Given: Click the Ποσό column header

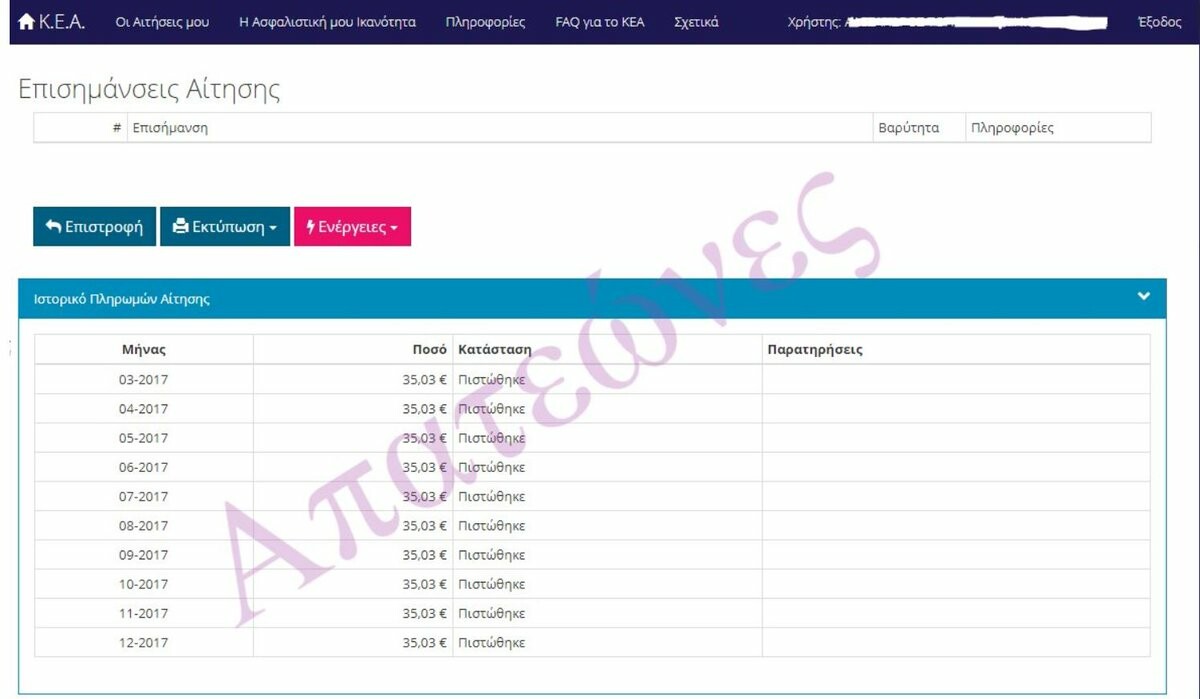Looking at the screenshot, I should pos(429,350).
